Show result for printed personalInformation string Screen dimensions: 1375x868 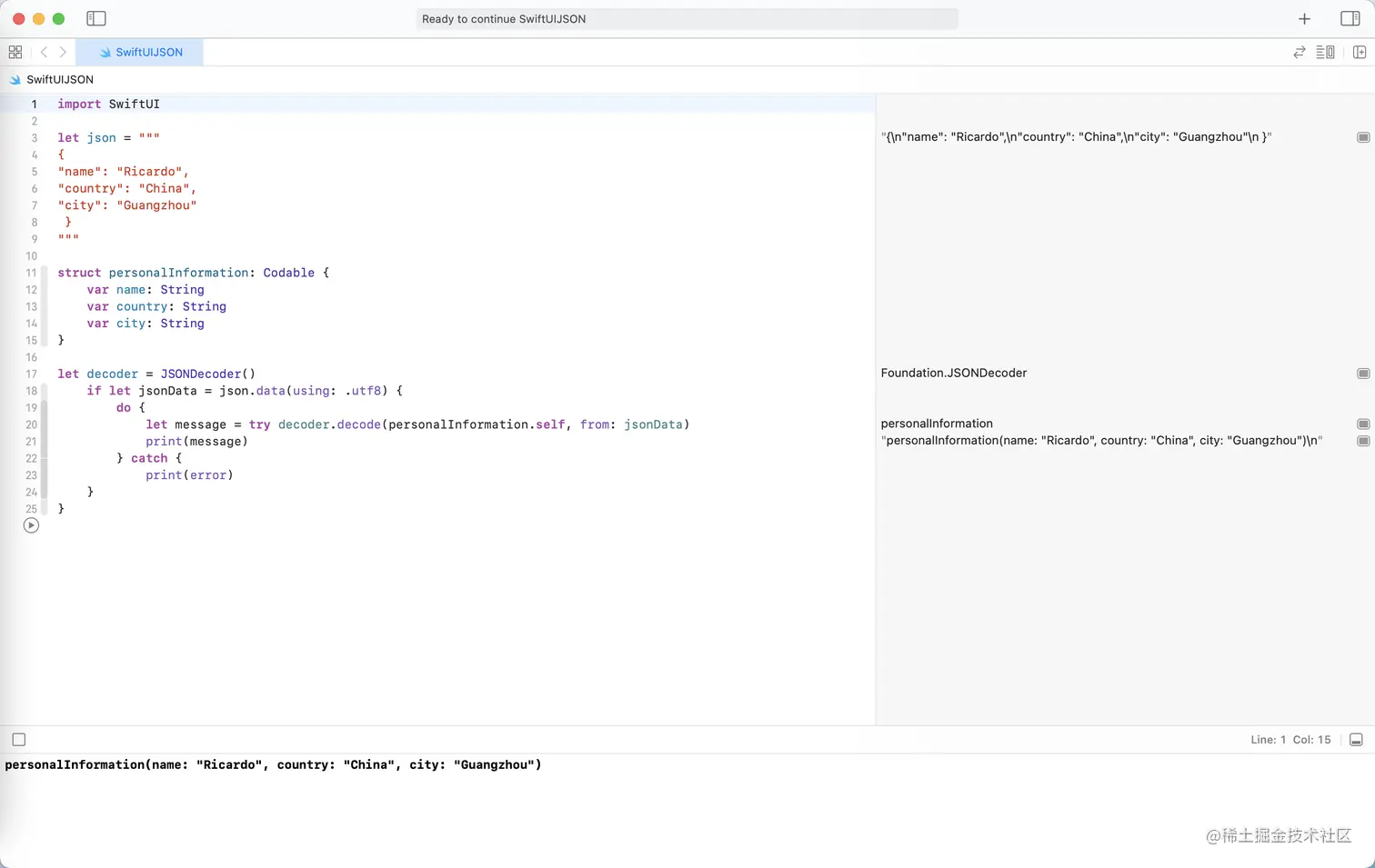pyautogui.click(x=1362, y=441)
